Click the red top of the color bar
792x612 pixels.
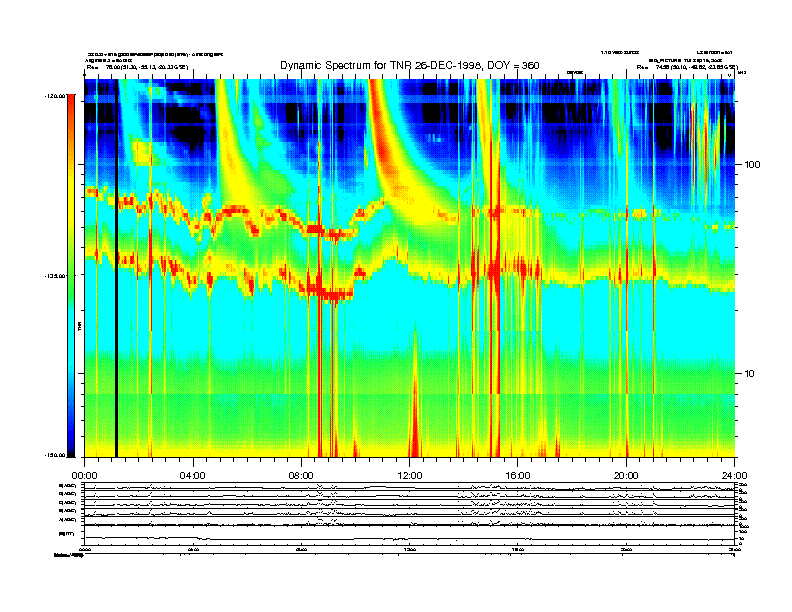pyautogui.click(x=70, y=110)
